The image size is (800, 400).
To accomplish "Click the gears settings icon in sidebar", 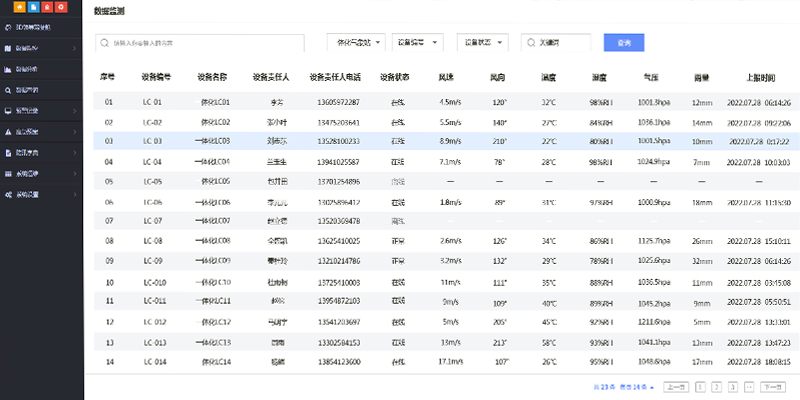I will (9, 194).
